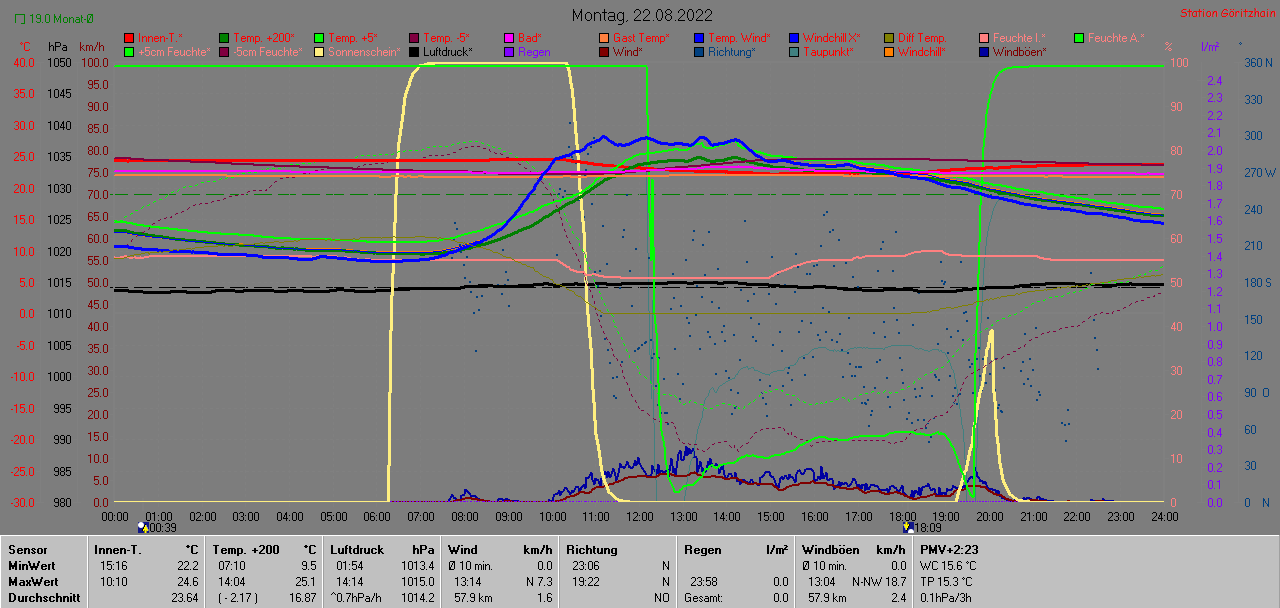Screen dimensions: 1280x608
Task: Click the Temp. Wind blue legend entry
Action: 732,38
